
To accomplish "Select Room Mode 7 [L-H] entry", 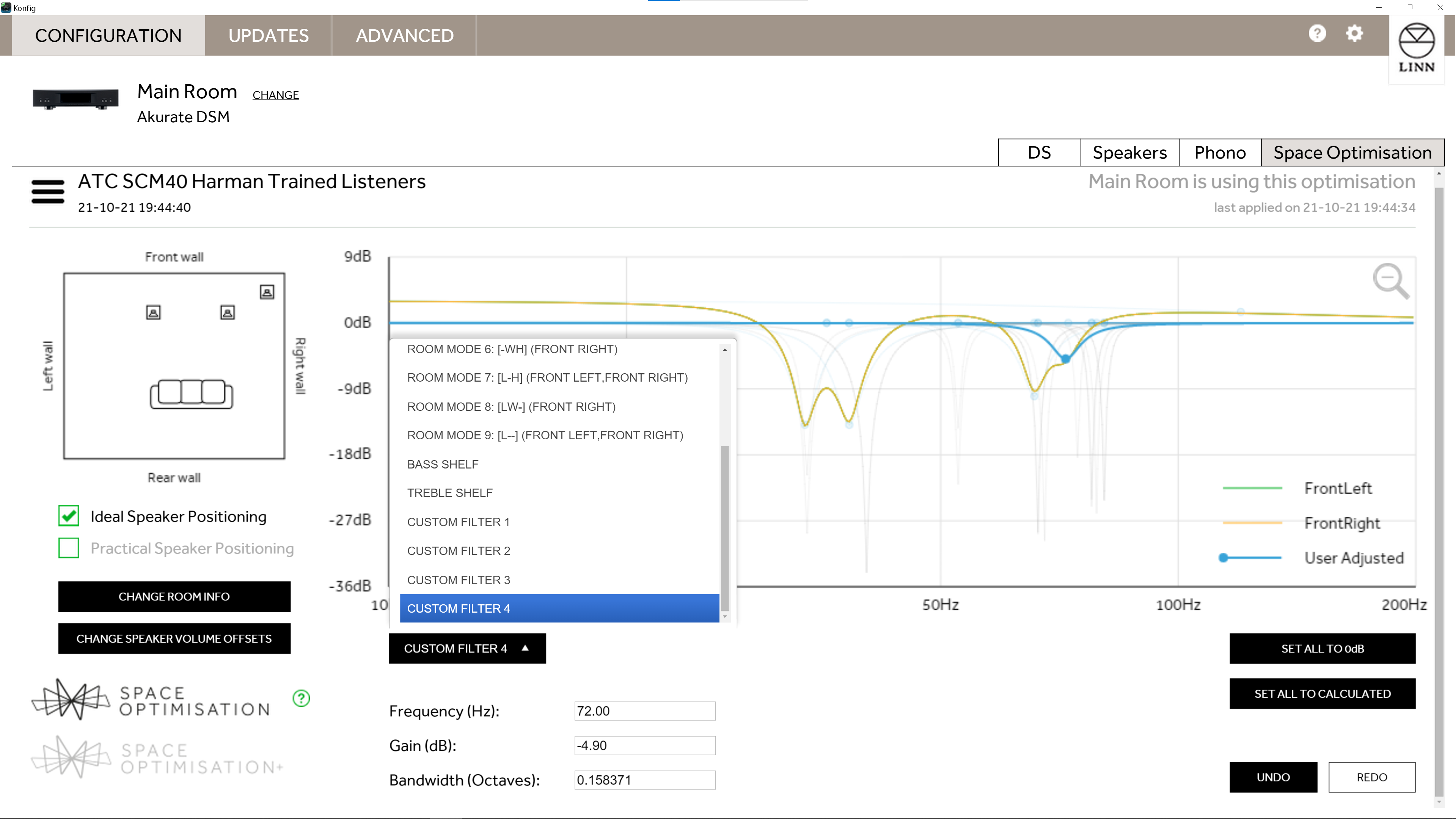I will click(559, 377).
